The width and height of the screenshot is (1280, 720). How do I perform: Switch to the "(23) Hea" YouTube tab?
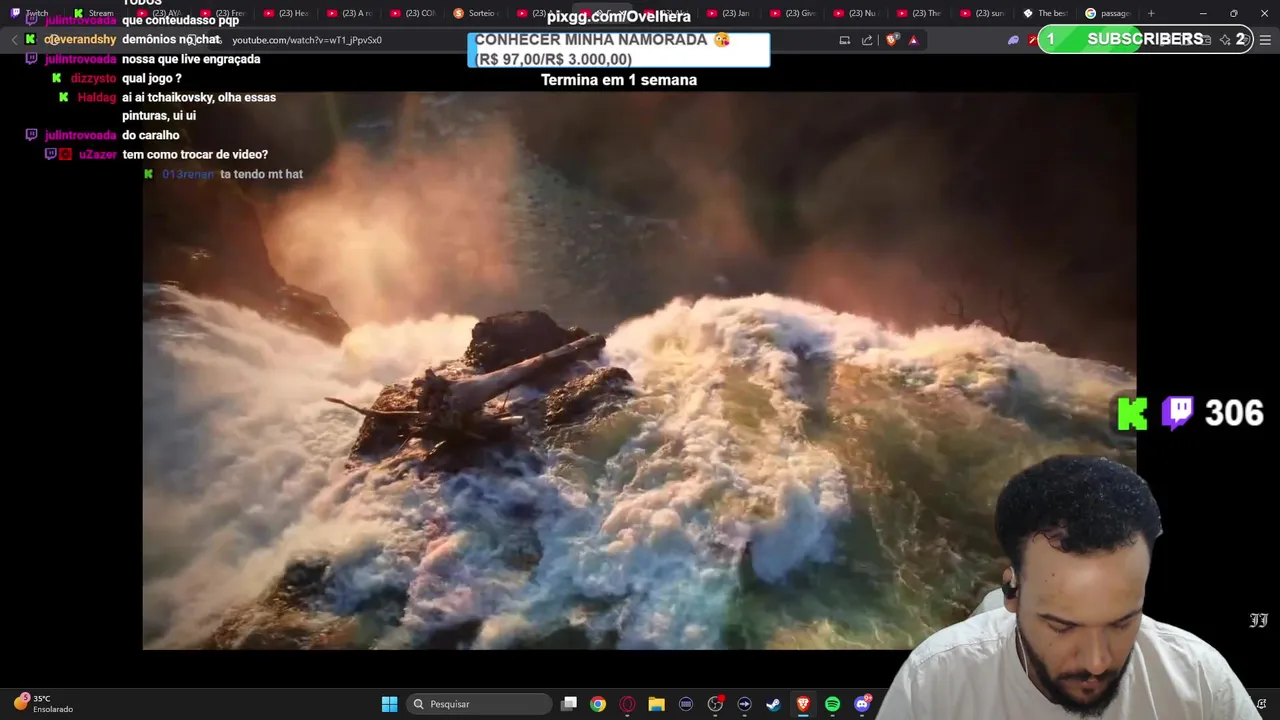point(286,13)
